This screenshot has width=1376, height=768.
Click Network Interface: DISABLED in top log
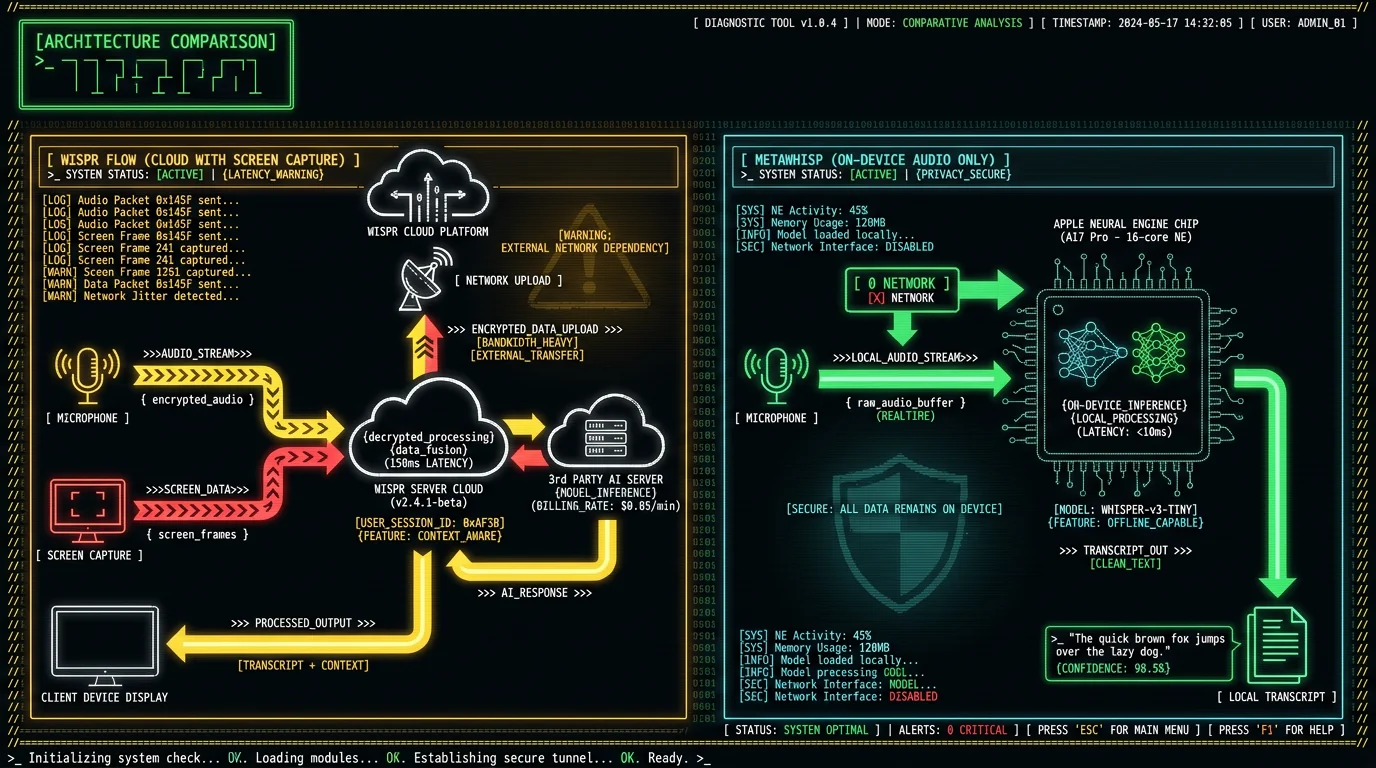834,246
